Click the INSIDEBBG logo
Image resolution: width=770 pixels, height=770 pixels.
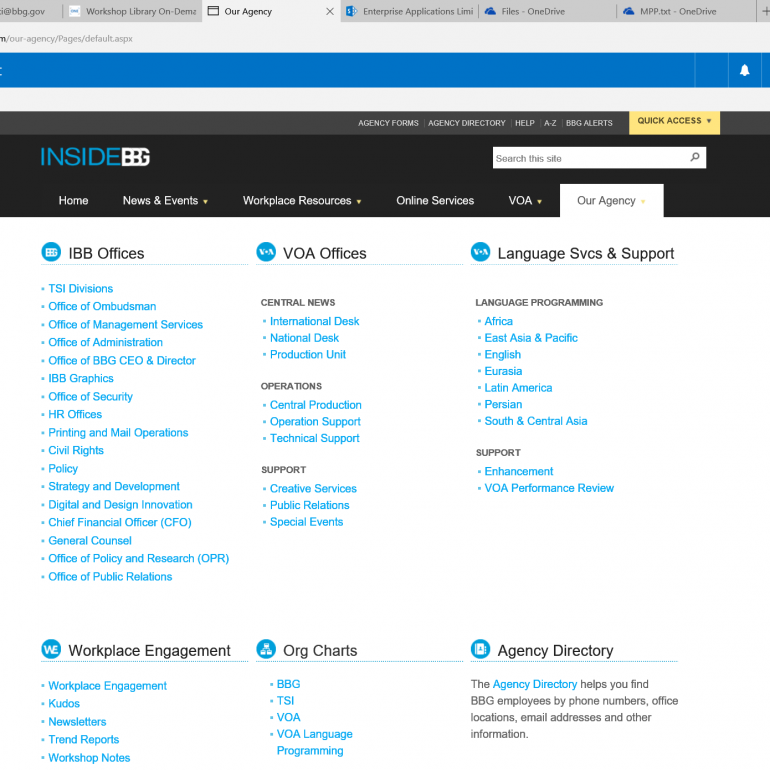click(95, 157)
